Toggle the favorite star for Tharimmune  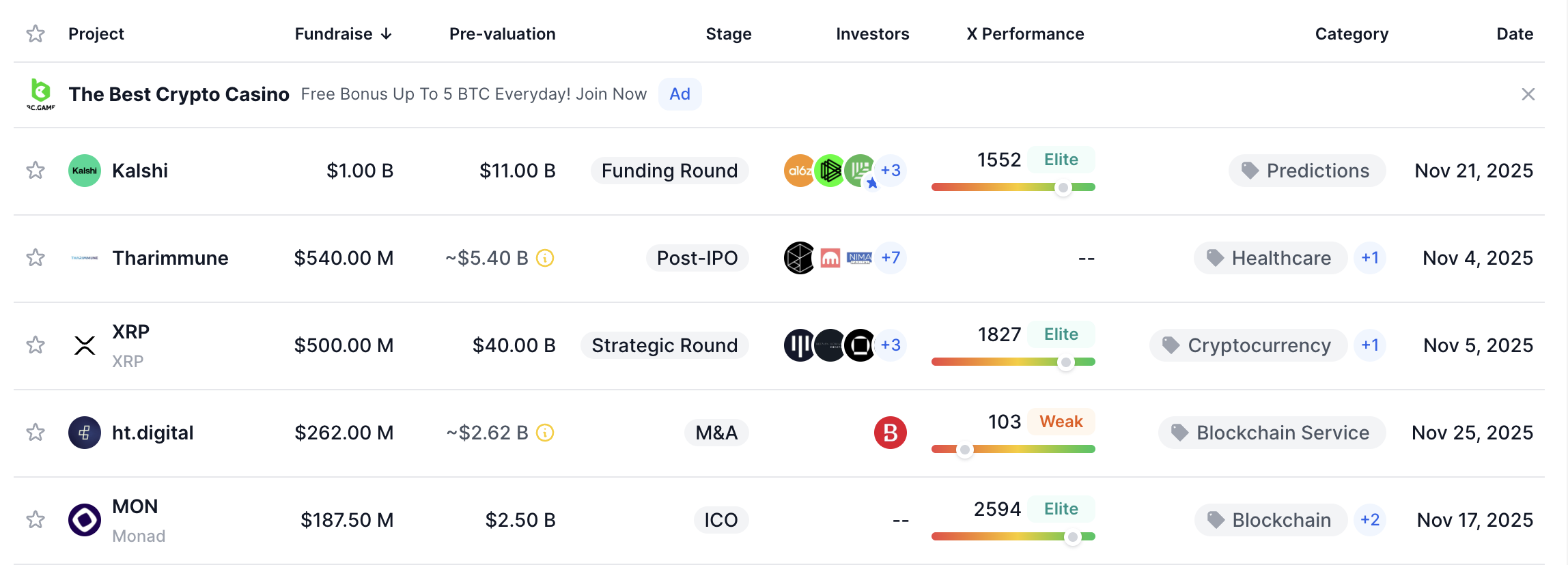click(36, 258)
